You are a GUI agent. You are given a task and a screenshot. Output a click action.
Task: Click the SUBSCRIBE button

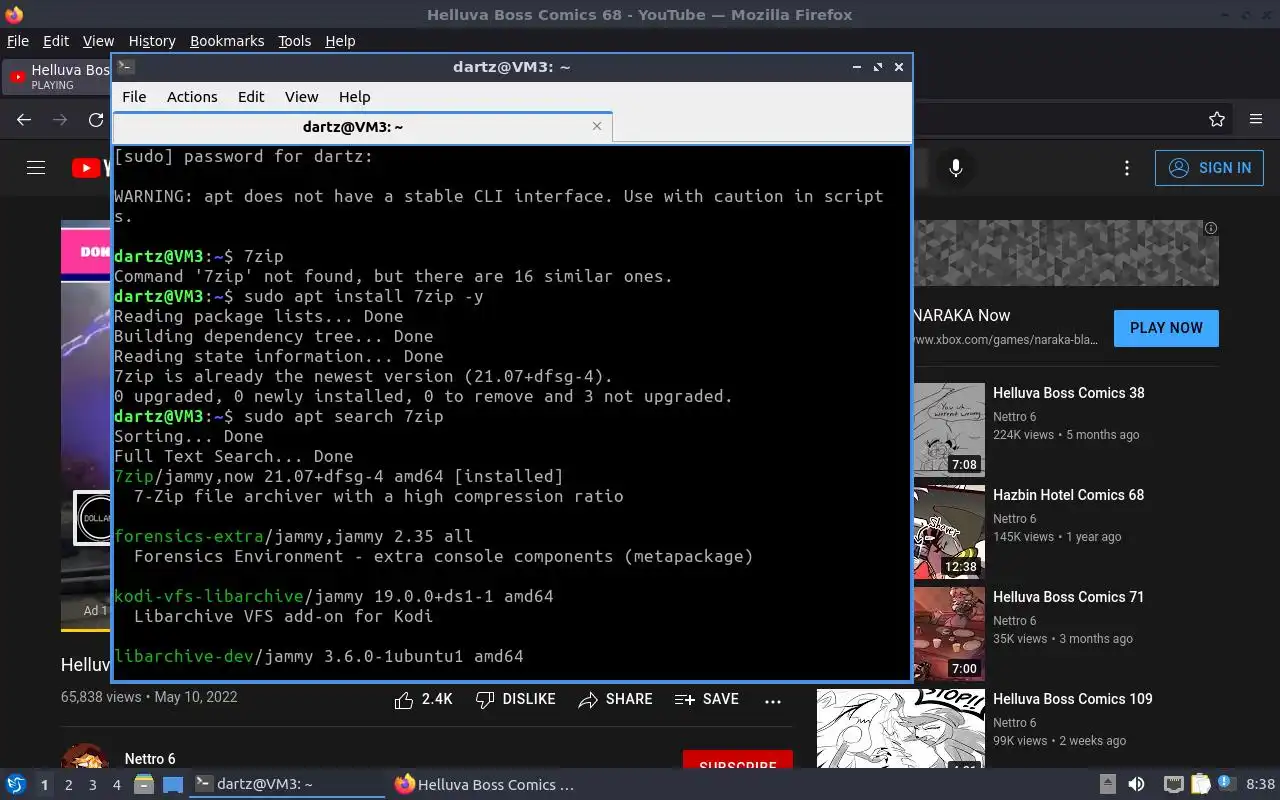[x=738, y=760]
